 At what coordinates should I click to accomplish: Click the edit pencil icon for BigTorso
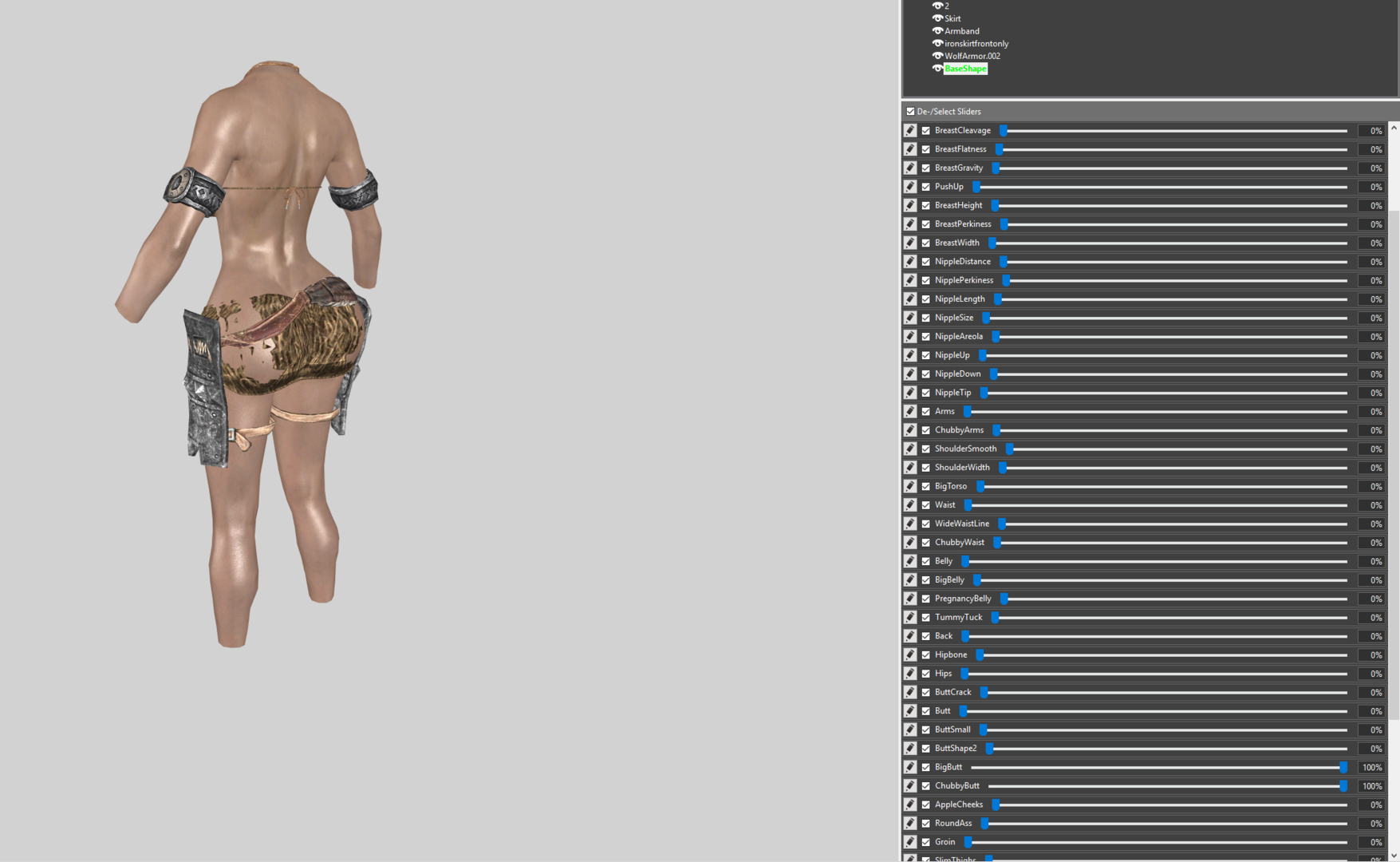(910, 486)
